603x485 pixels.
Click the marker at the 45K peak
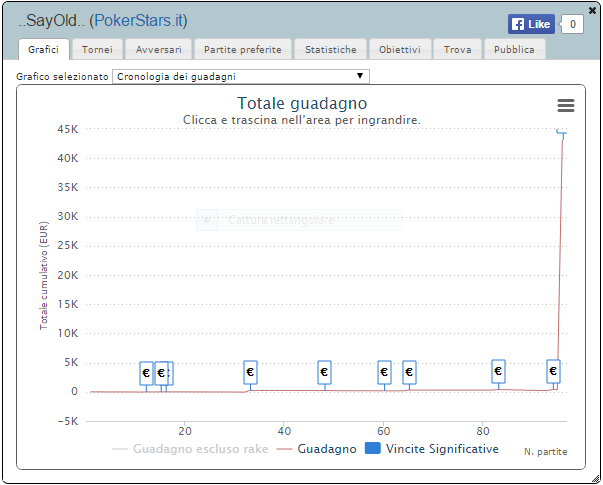click(x=562, y=133)
